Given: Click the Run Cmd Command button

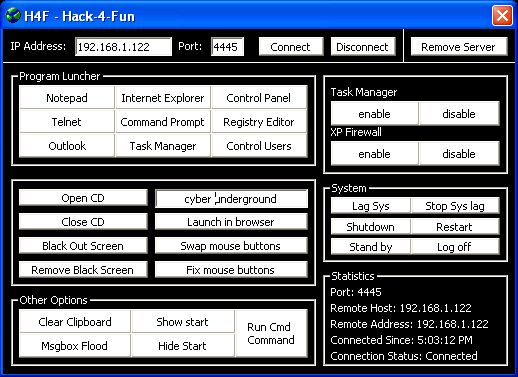Looking at the screenshot, I should pos(271,333).
